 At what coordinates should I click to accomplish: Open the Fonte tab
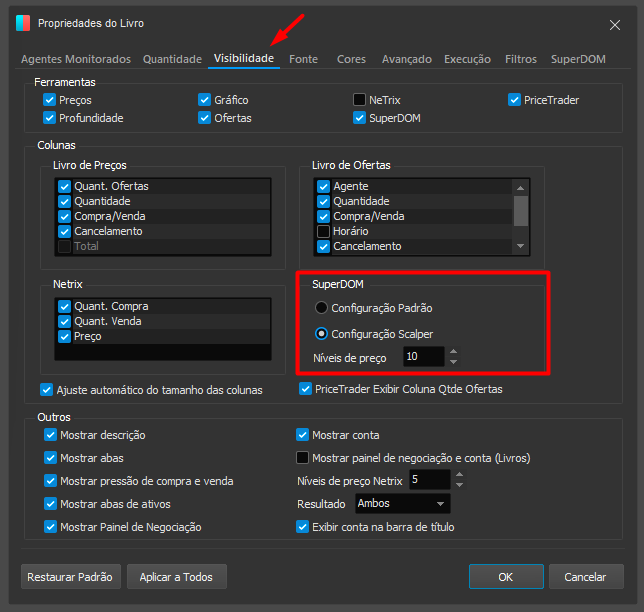point(304,59)
